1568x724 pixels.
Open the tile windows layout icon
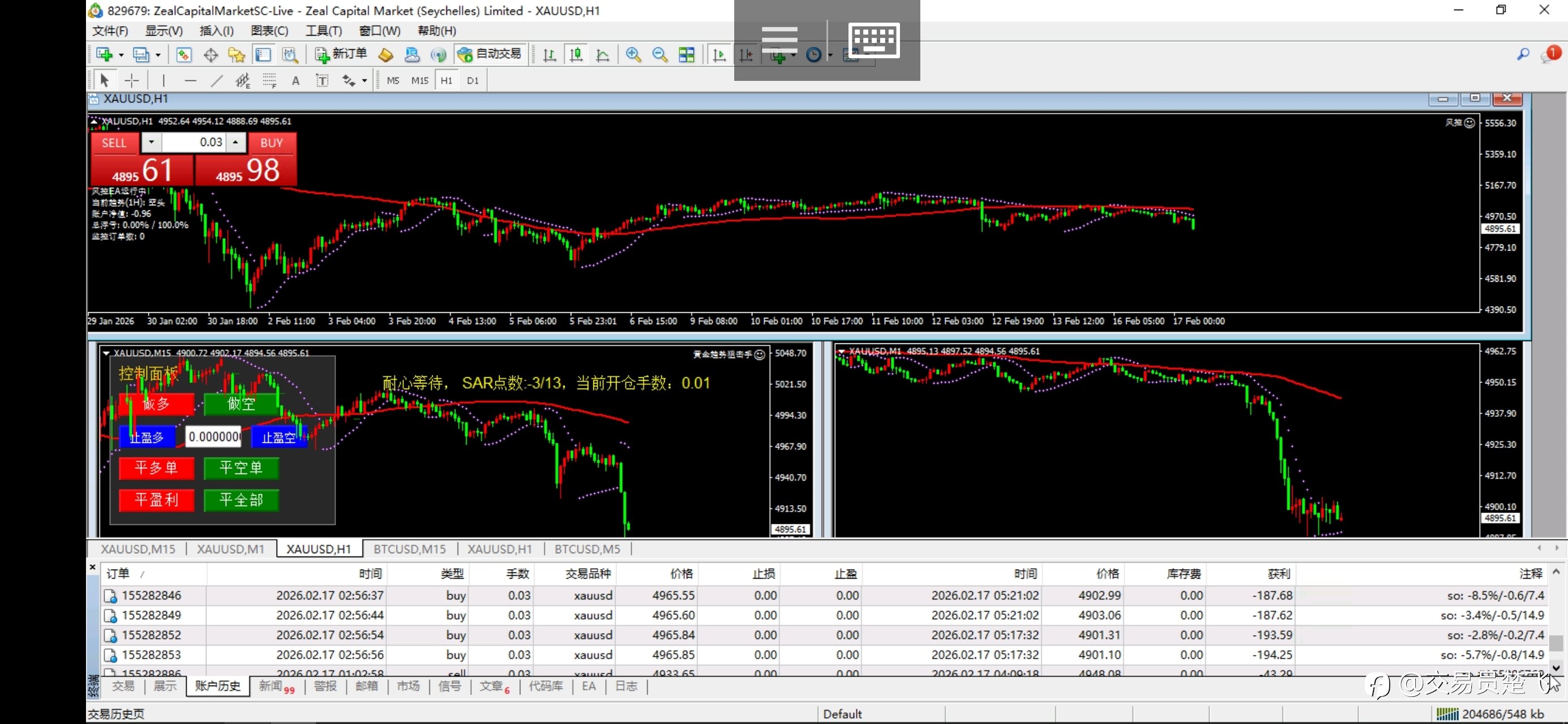pyautogui.click(x=687, y=55)
